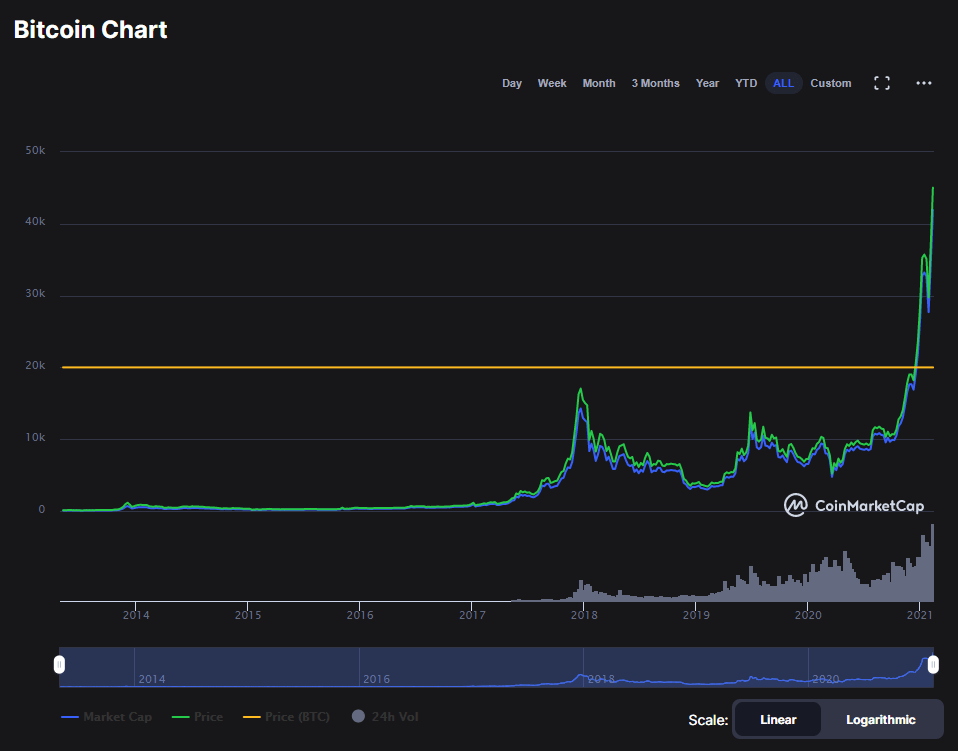Viewport: 958px width, 751px height.
Task: Select the Day time range
Action: coord(512,83)
